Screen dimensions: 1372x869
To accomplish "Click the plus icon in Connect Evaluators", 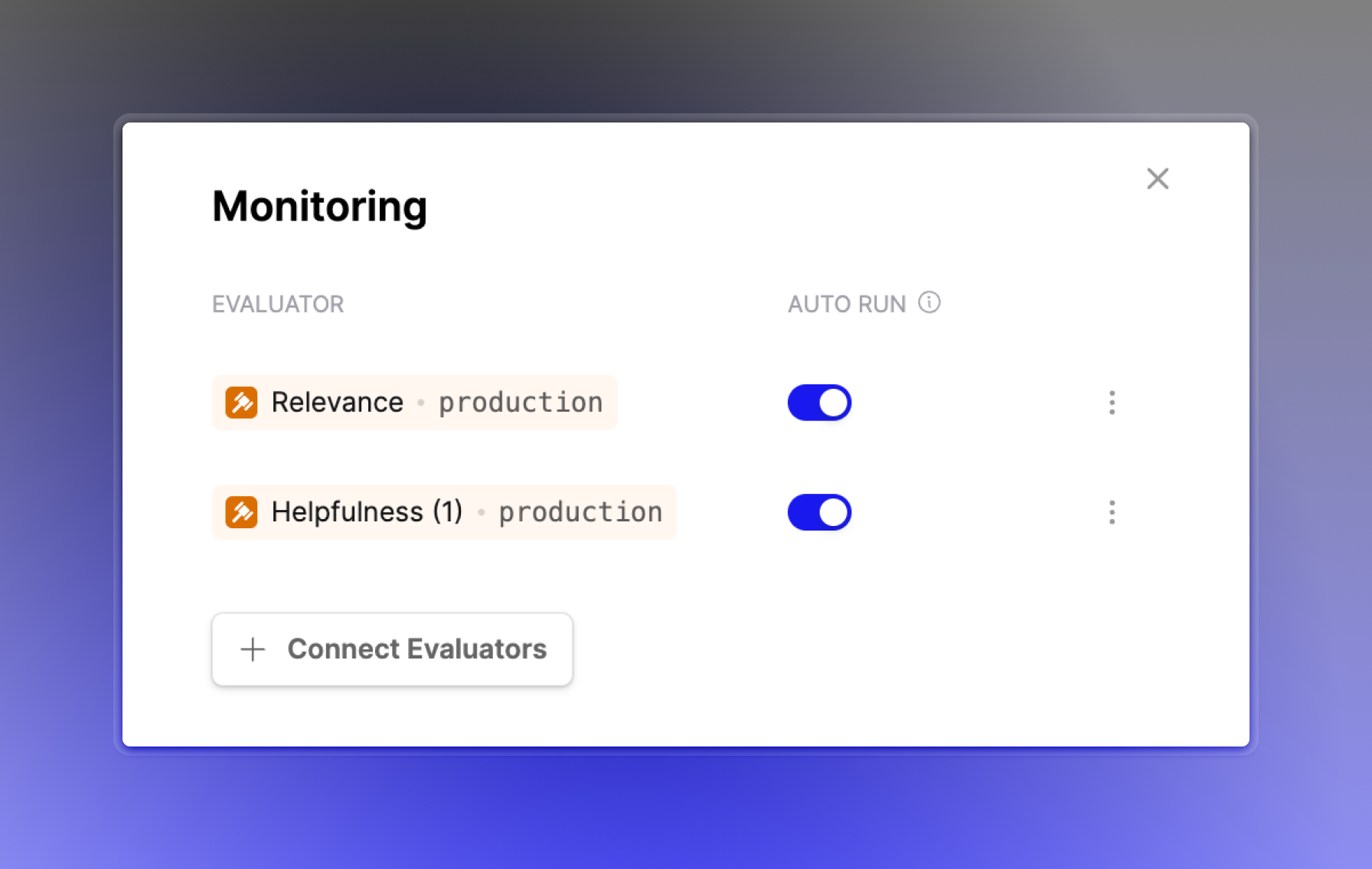I will coord(253,649).
